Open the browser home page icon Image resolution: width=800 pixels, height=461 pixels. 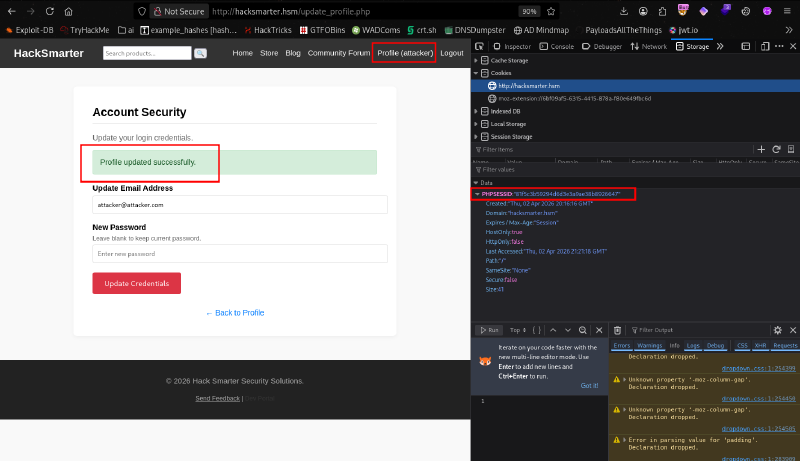[x=68, y=11]
